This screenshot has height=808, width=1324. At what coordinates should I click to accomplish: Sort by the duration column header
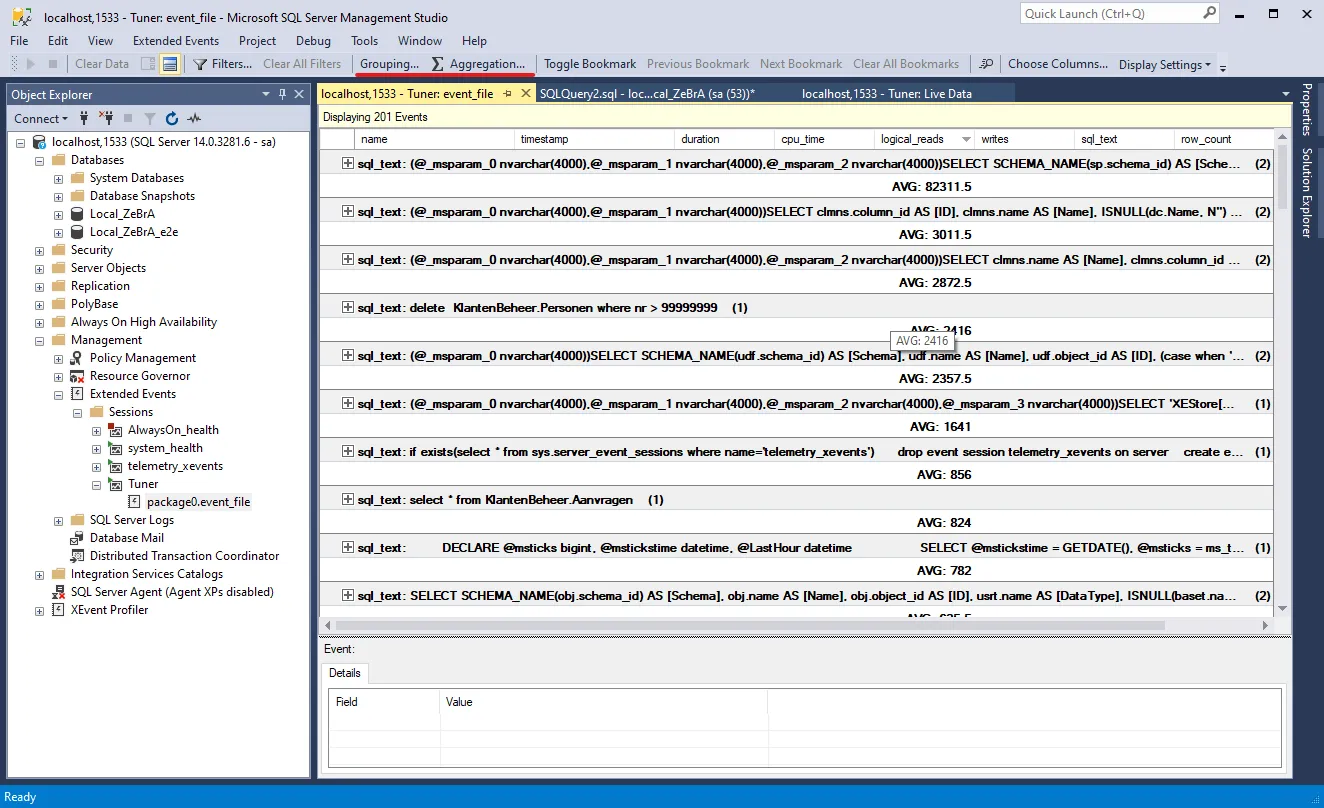pos(725,139)
